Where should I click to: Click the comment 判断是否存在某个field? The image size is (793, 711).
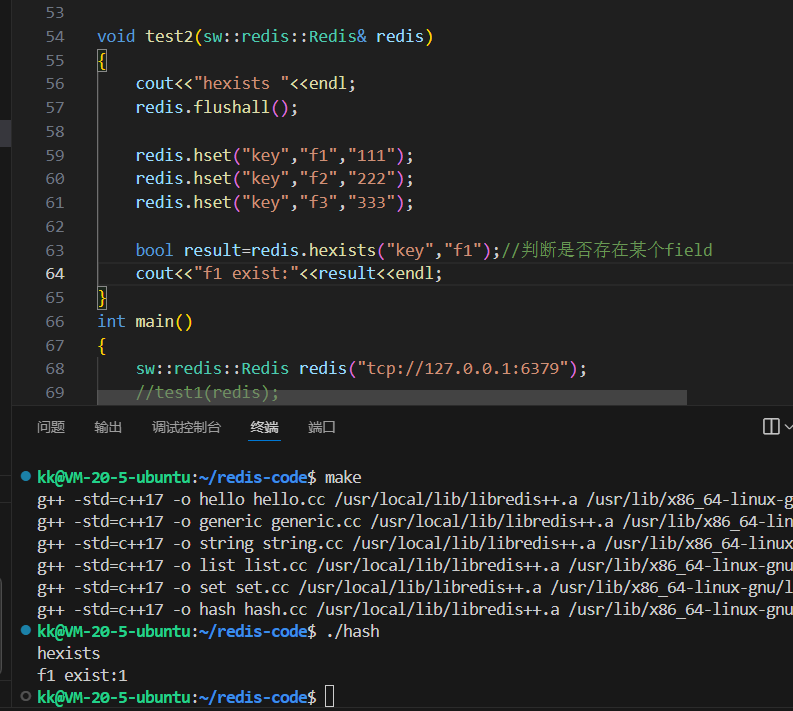click(607, 250)
